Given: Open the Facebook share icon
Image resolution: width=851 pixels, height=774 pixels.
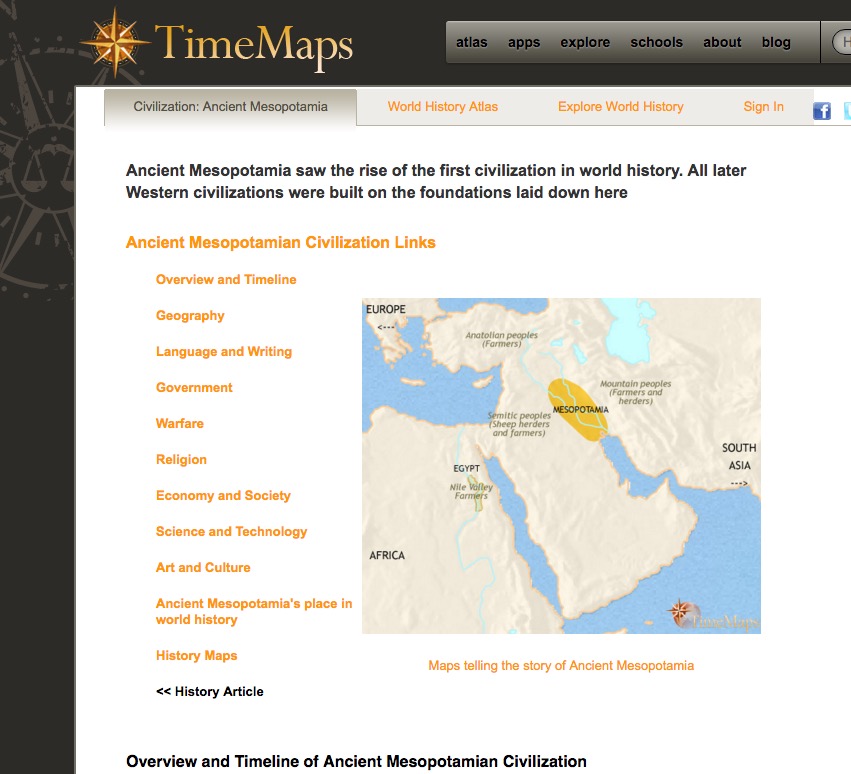Looking at the screenshot, I should 822,111.
